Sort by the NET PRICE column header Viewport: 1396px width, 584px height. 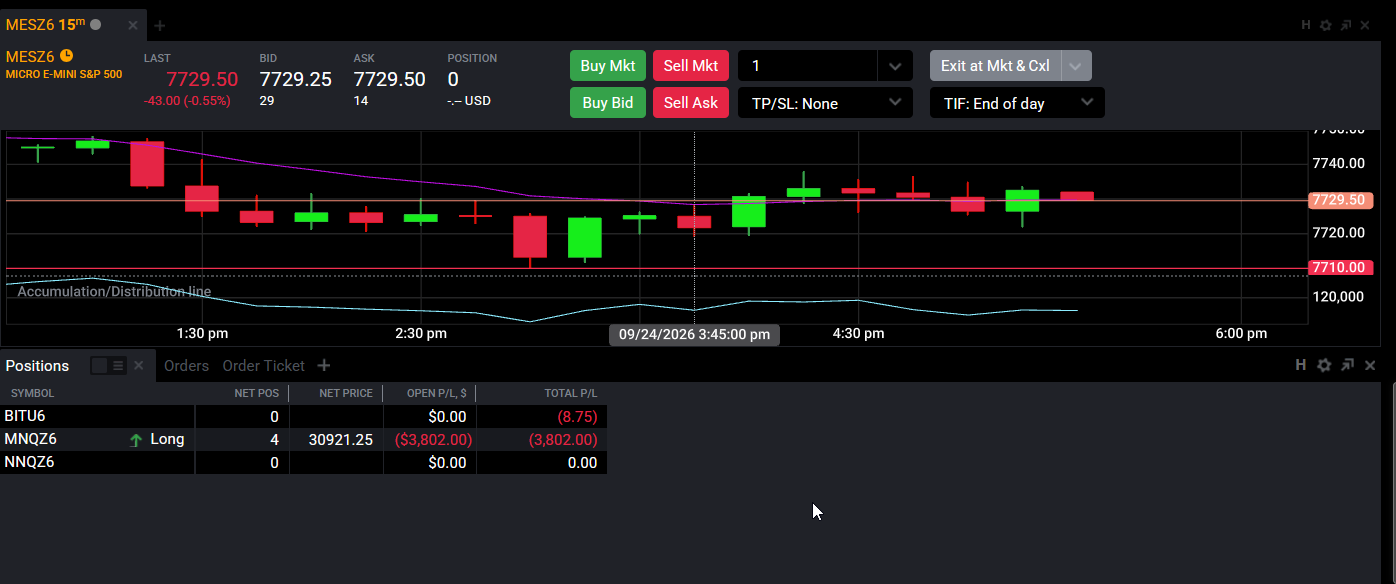(345, 394)
